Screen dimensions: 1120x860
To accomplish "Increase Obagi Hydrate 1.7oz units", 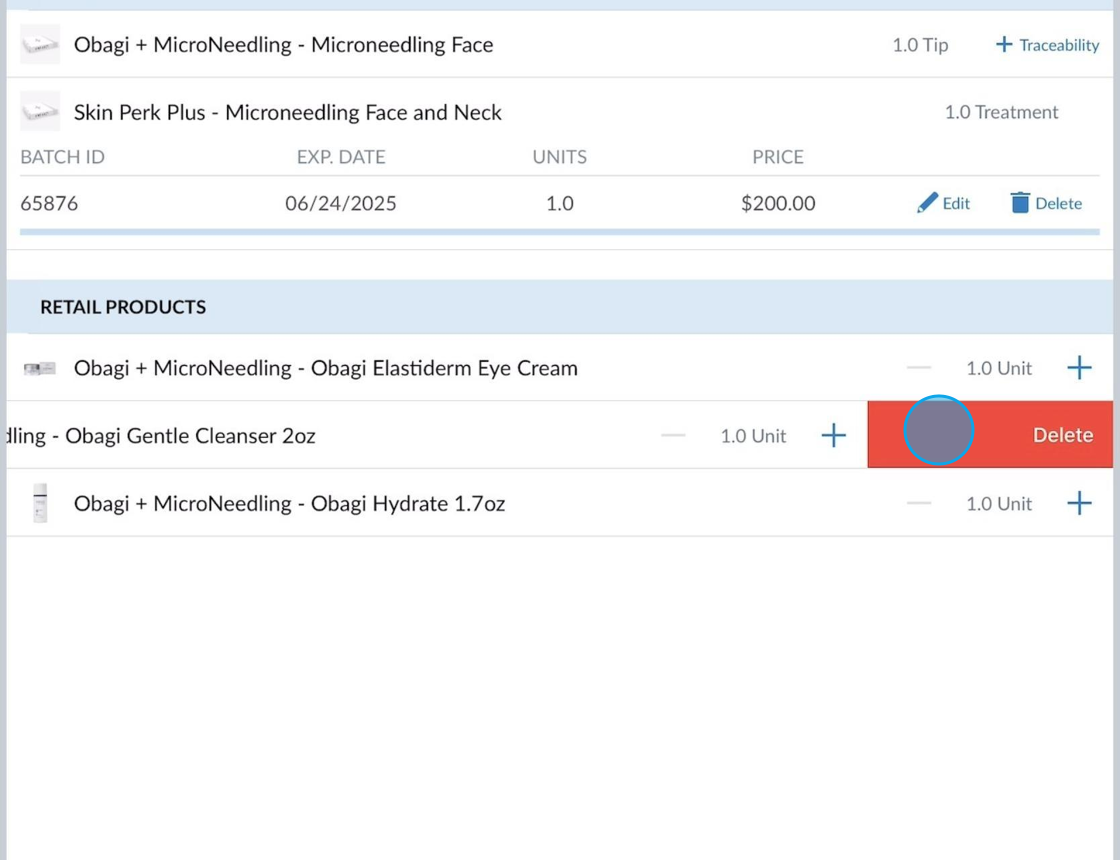I will point(1079,503).
